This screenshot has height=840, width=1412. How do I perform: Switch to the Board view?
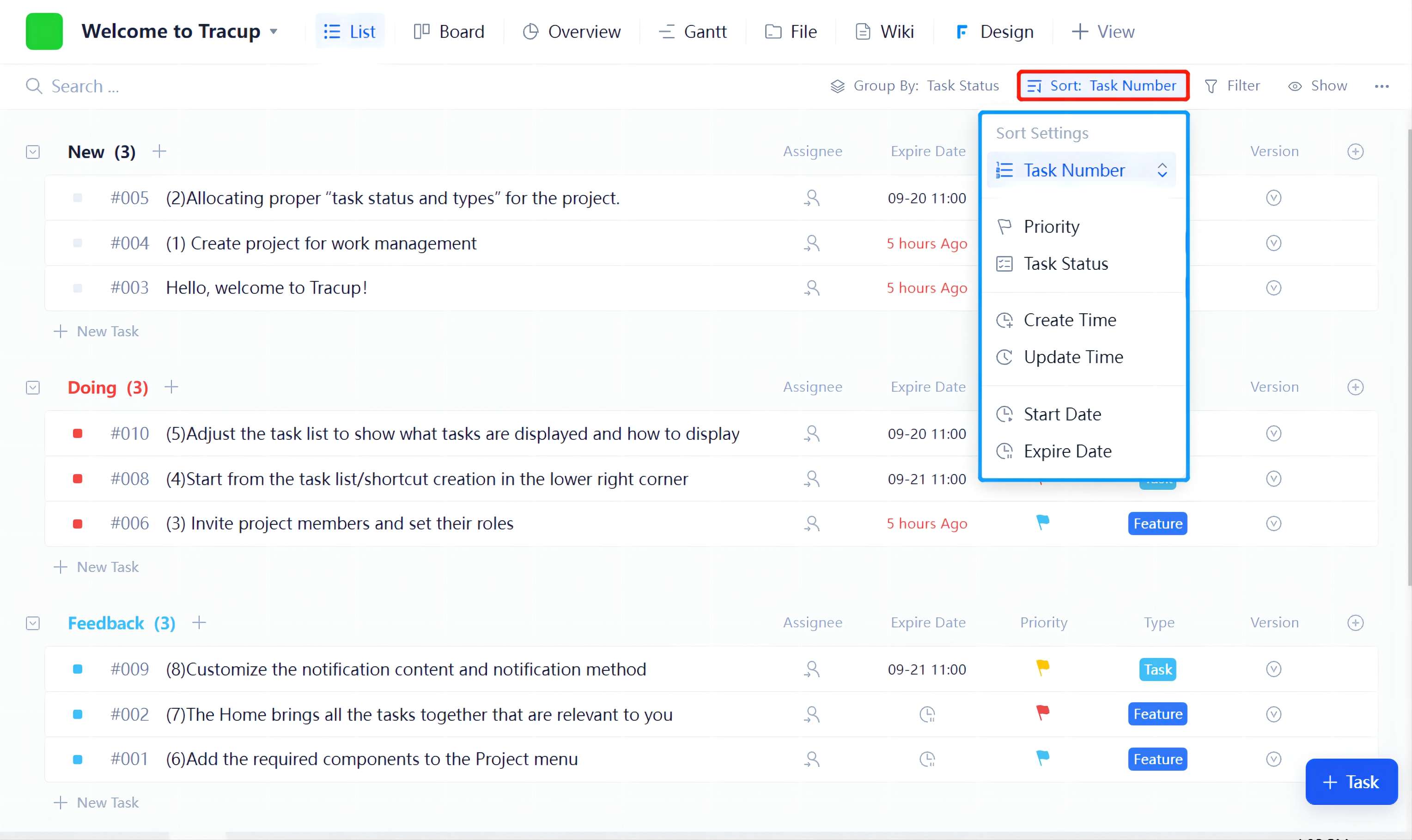449,31
